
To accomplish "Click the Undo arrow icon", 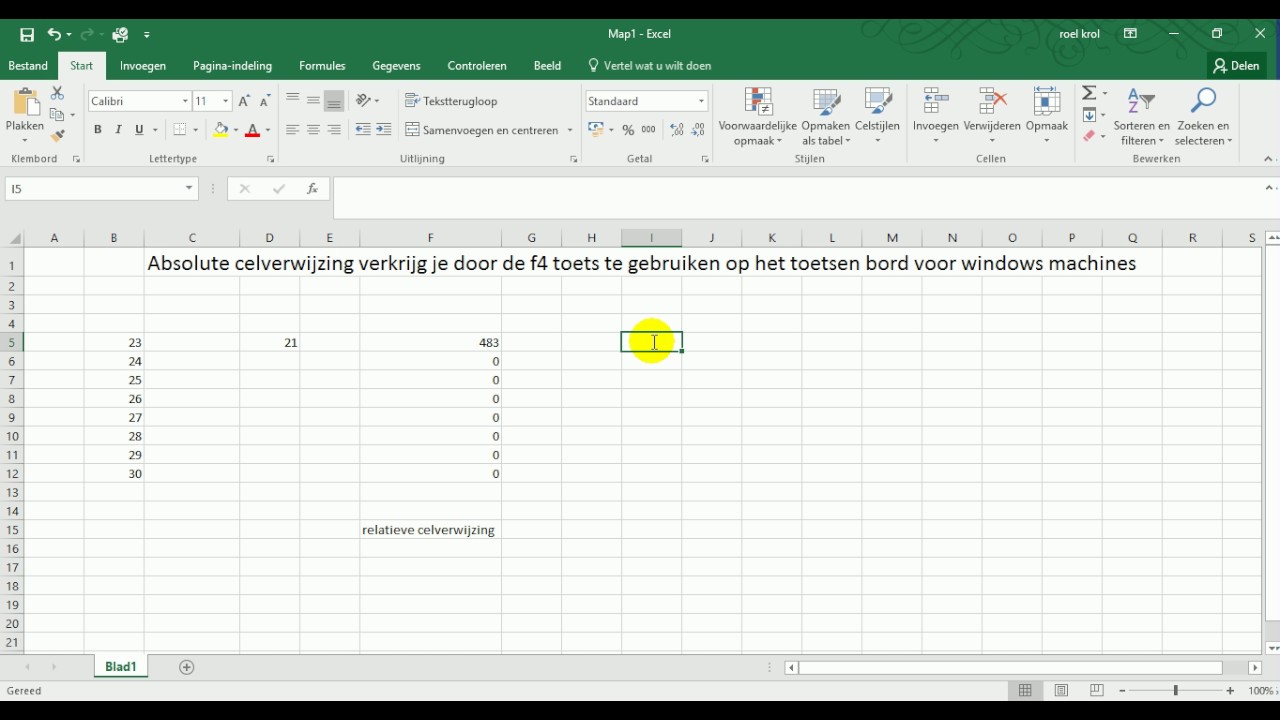I will 54,34.
